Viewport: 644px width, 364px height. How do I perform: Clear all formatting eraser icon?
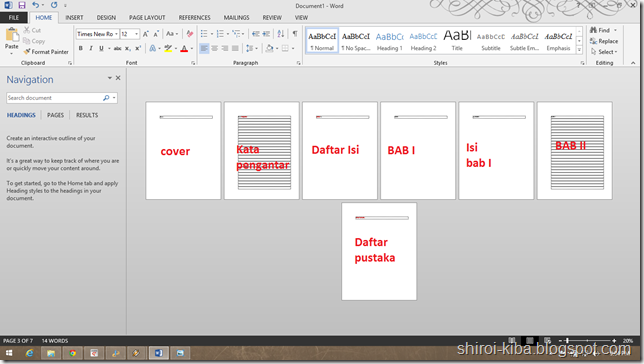click(189, 34)
